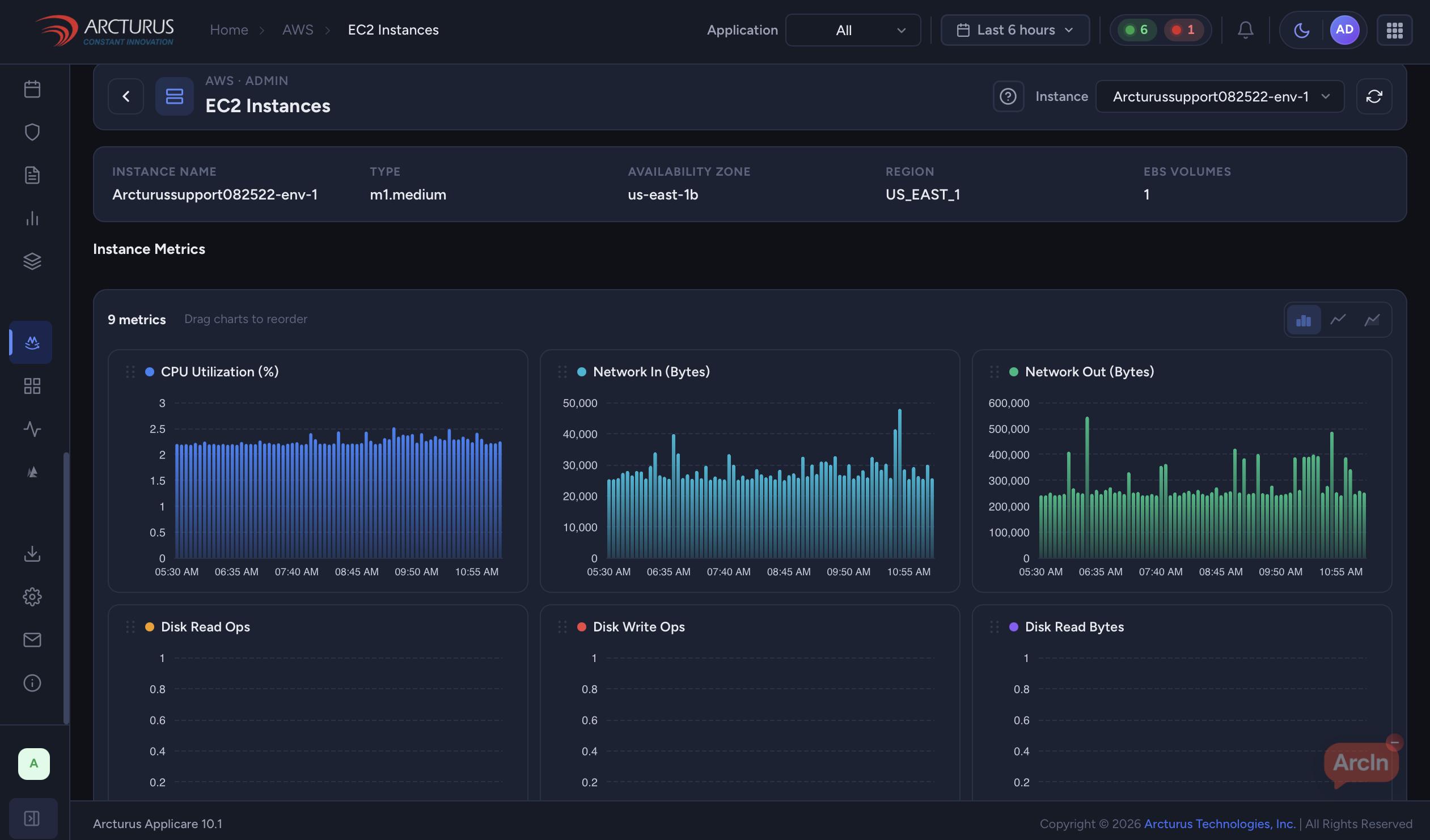Click the download icon in sidebar
The width and height of the screenshot is (1430, 840).
32,554
